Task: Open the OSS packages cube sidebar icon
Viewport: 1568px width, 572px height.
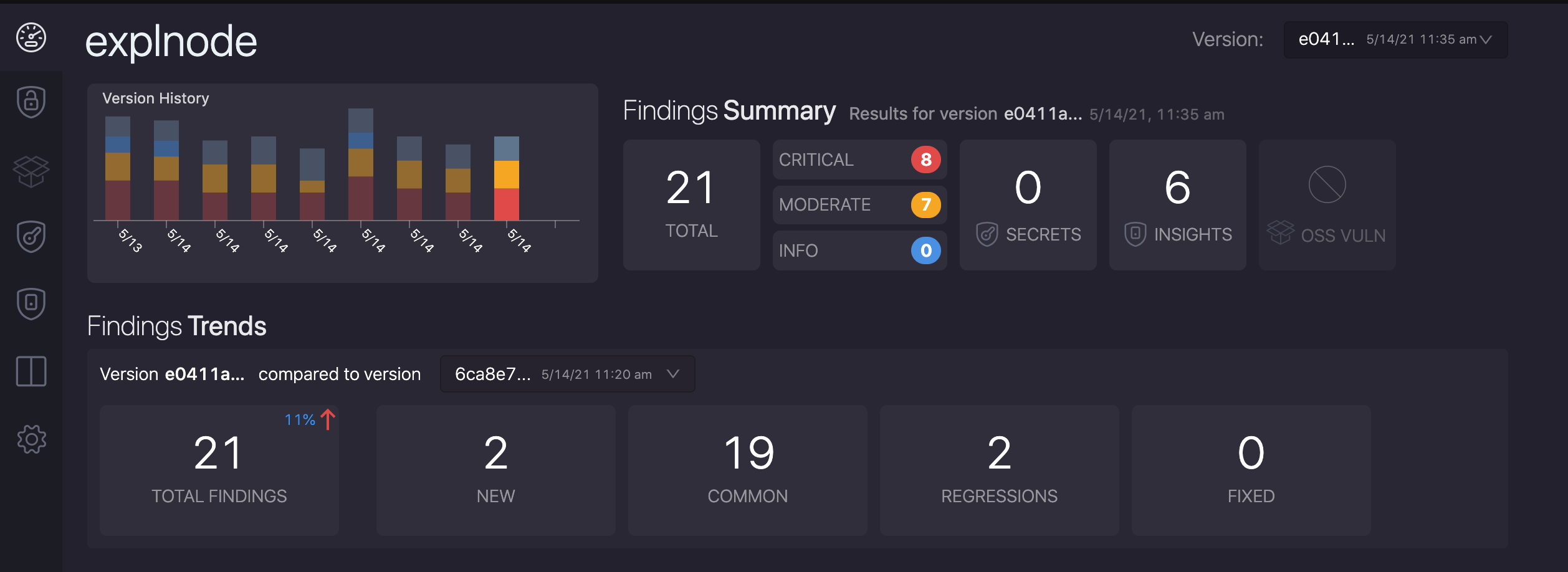Action: coord(31,171)
